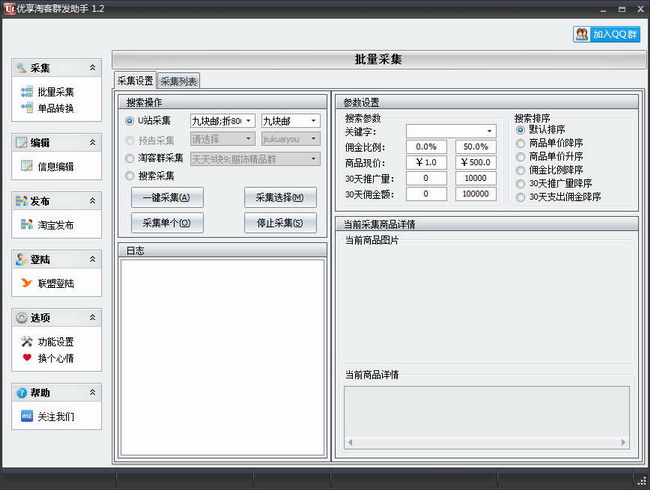This screenshot has width=650, height=490.
Task: Click the publish icon in 发布 header
Action: pyautogui.click(x=22, y=201)
